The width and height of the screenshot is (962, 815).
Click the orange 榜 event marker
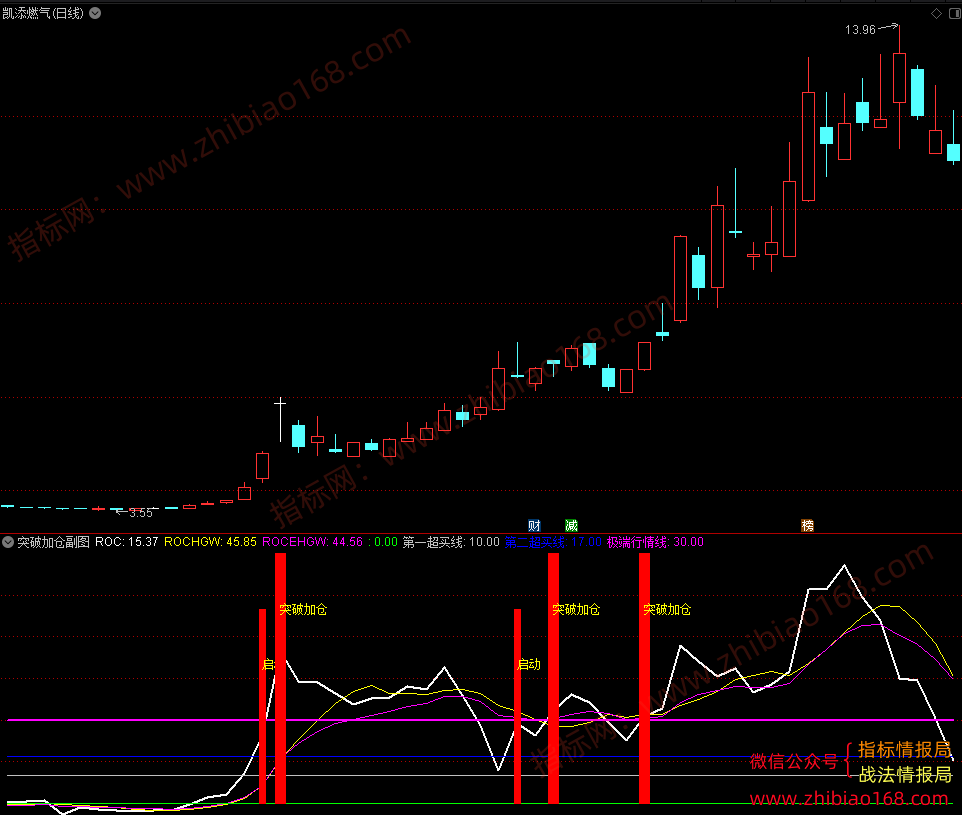(807, 525)
